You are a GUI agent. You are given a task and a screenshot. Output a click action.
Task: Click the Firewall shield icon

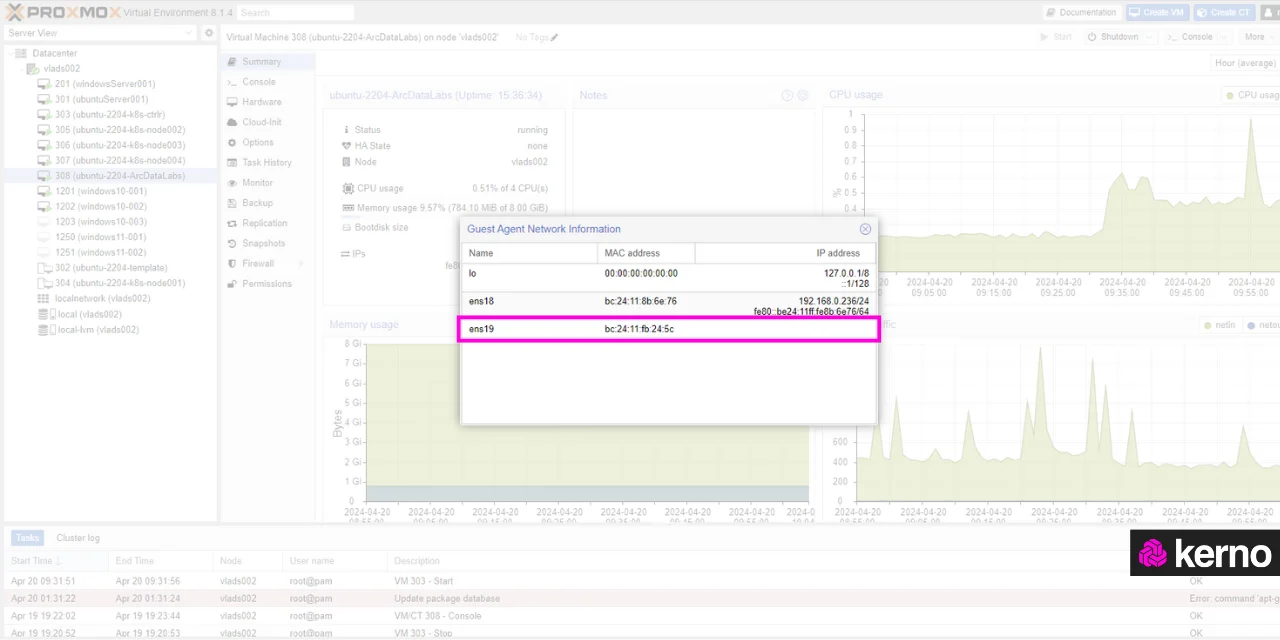click(x=232, y=263)
